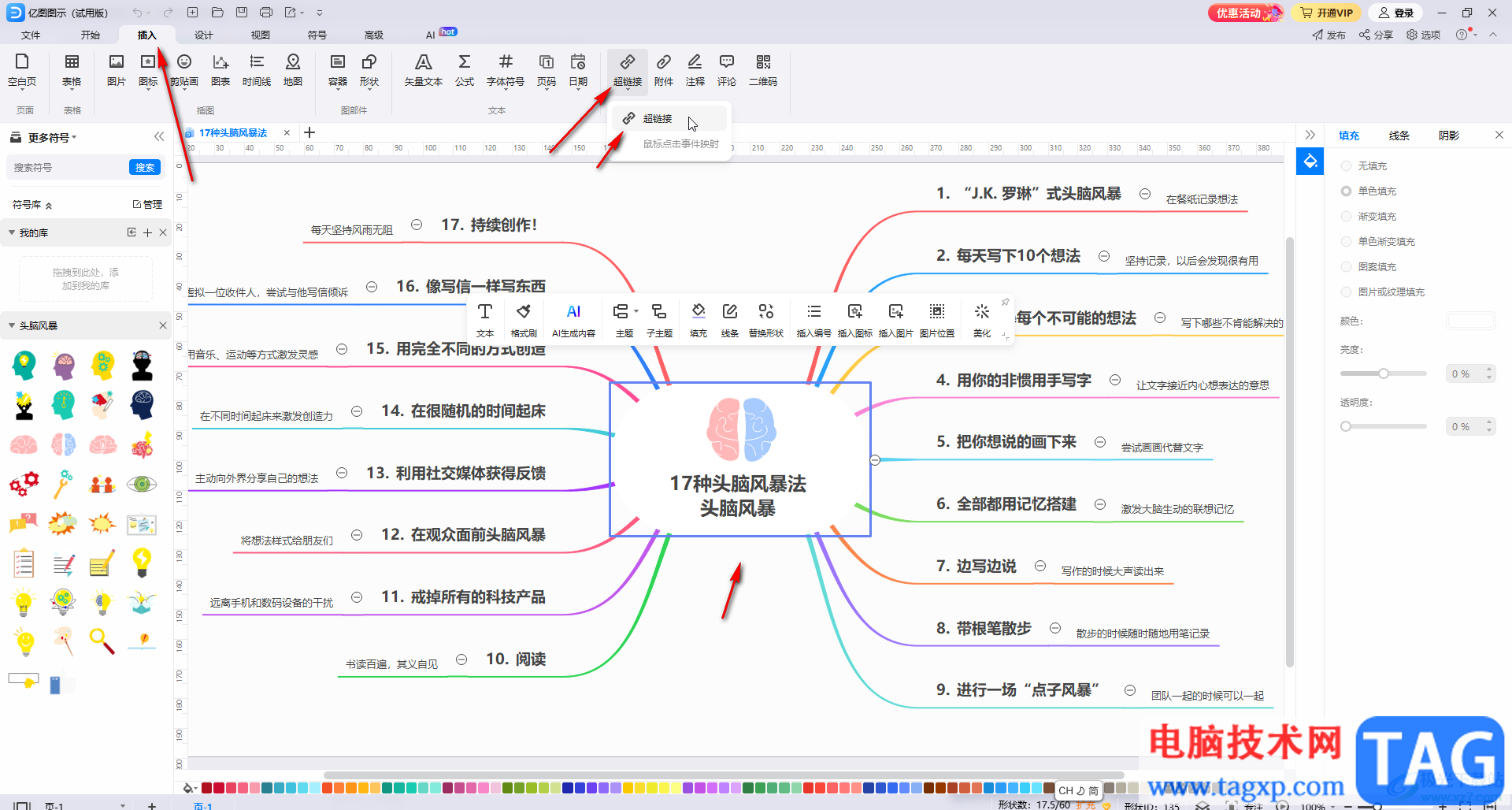Open the quick access toolbar customize dropdown

[x=320, y=13]
